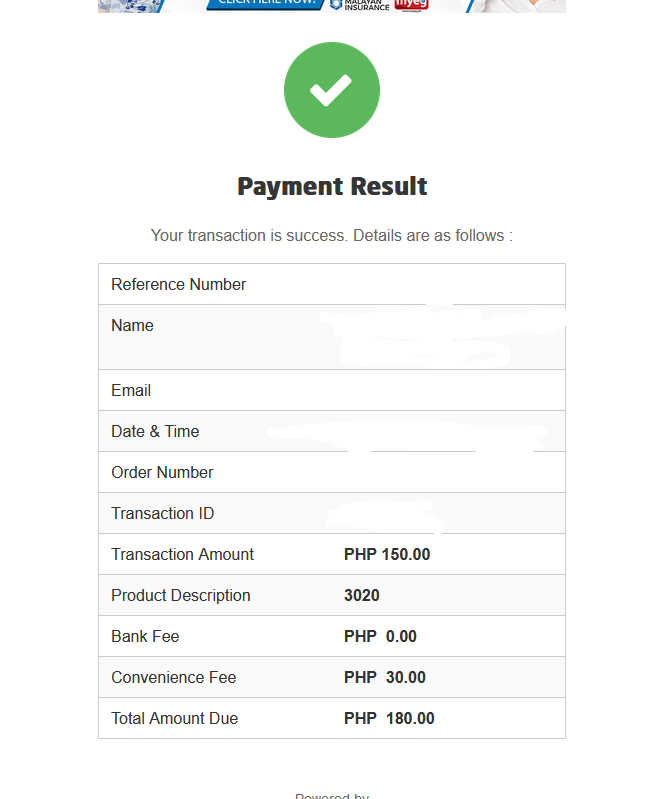Click the Product Description value 3020
Viewport: 652px width, 799px height.
(361, 596)
